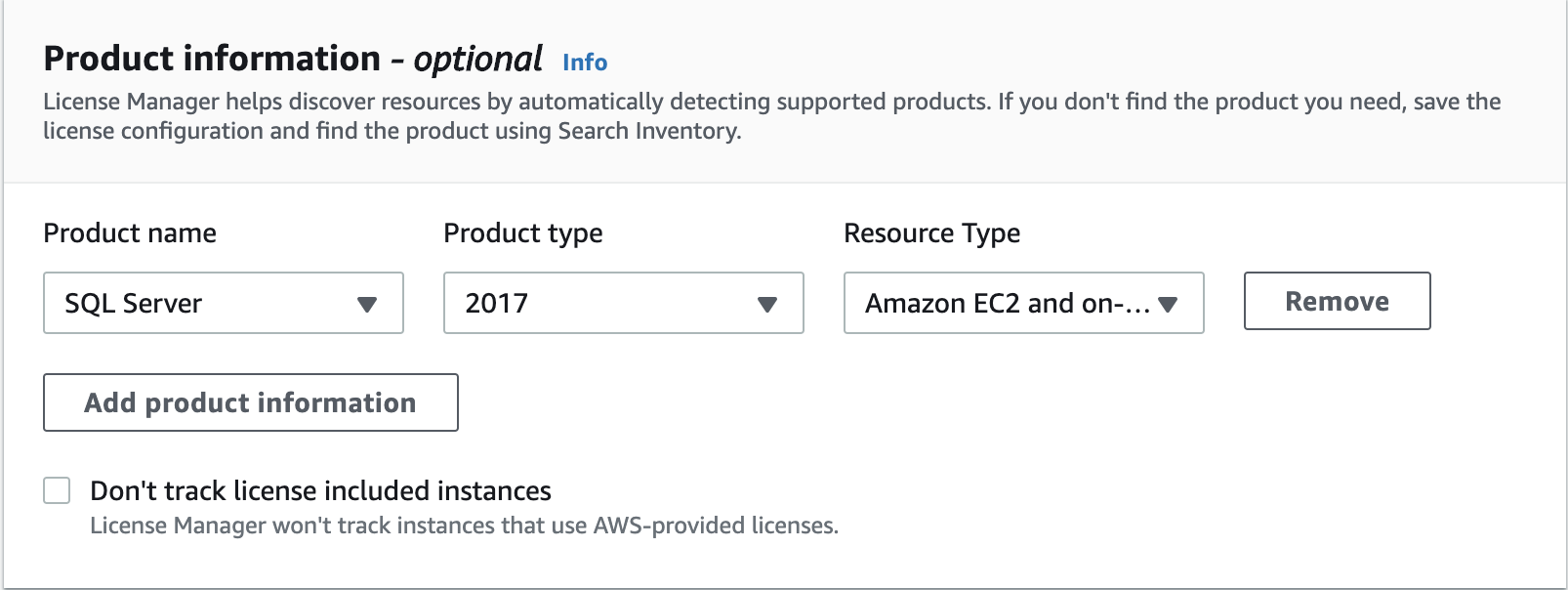The height and width of the screenshot is (590, 1568).
Task: Click the "Don't track license included instances" label
Action: (x=320, y=490)
